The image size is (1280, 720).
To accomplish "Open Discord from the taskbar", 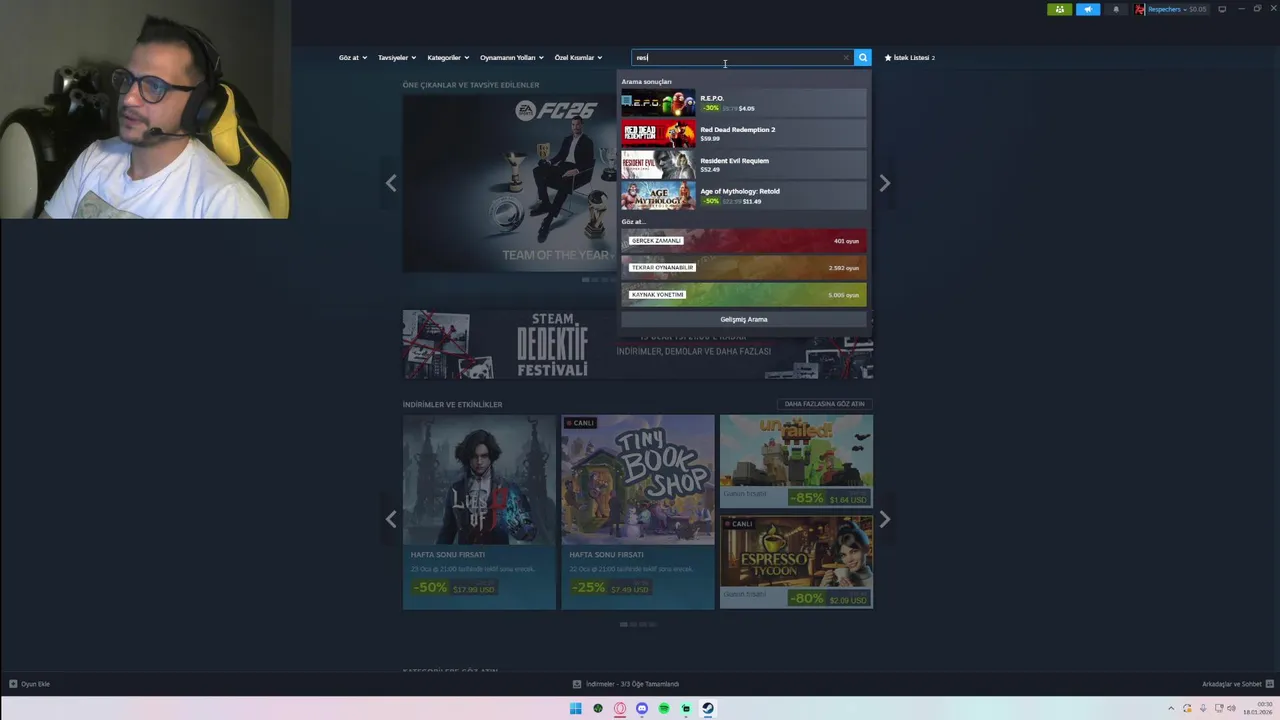I will coord(642,709).
